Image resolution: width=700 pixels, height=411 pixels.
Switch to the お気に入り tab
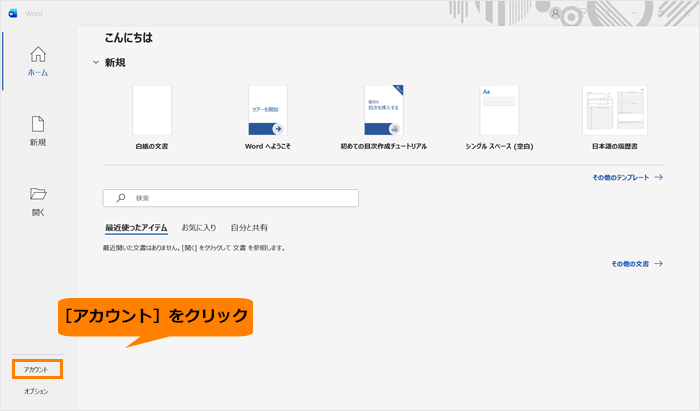tap(199, 228)
